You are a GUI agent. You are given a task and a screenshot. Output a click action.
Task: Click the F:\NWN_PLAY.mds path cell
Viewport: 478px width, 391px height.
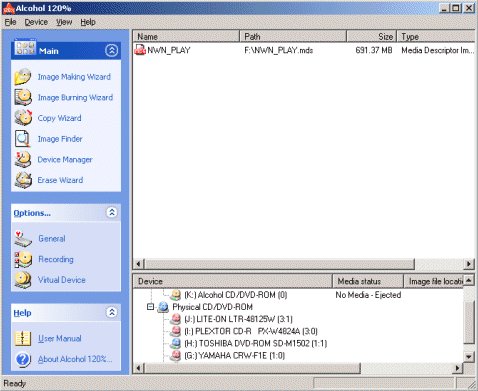(x=279, y=50)
